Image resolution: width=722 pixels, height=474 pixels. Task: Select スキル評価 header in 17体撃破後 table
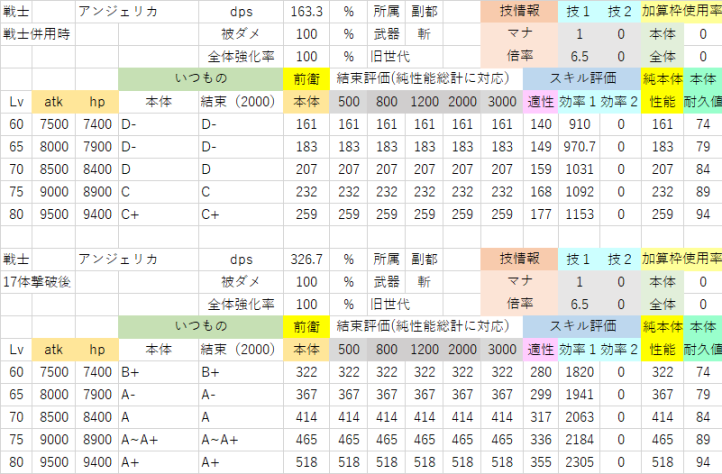pyautogui.click(x=582, y=327)
